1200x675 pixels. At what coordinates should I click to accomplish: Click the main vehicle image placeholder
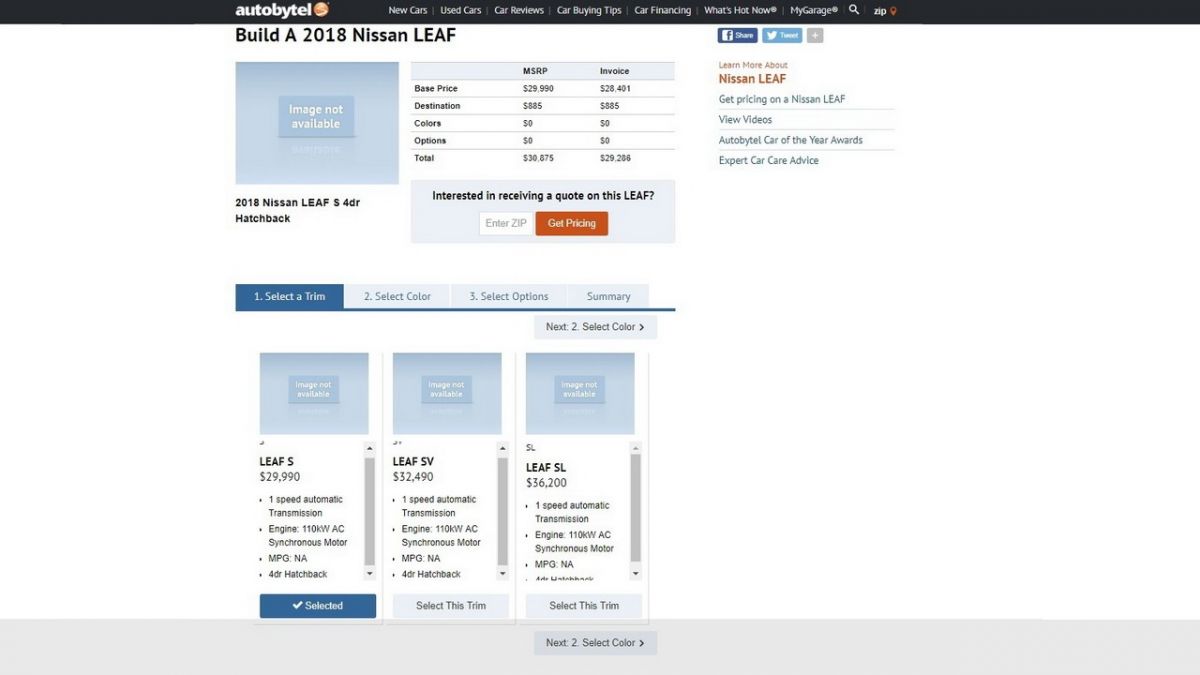tap(317, 123)
